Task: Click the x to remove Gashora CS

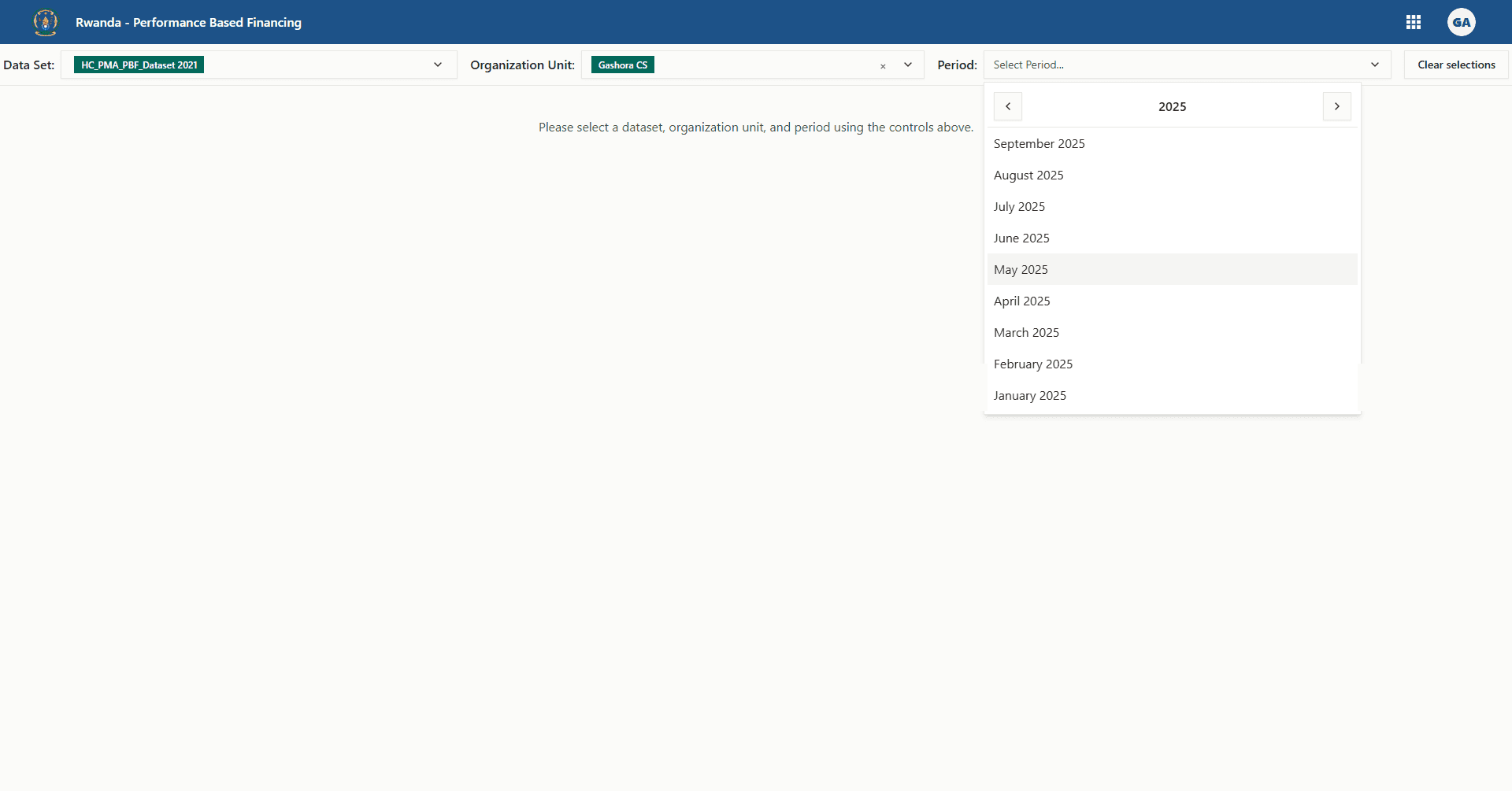Action: (x=884, y=66)
